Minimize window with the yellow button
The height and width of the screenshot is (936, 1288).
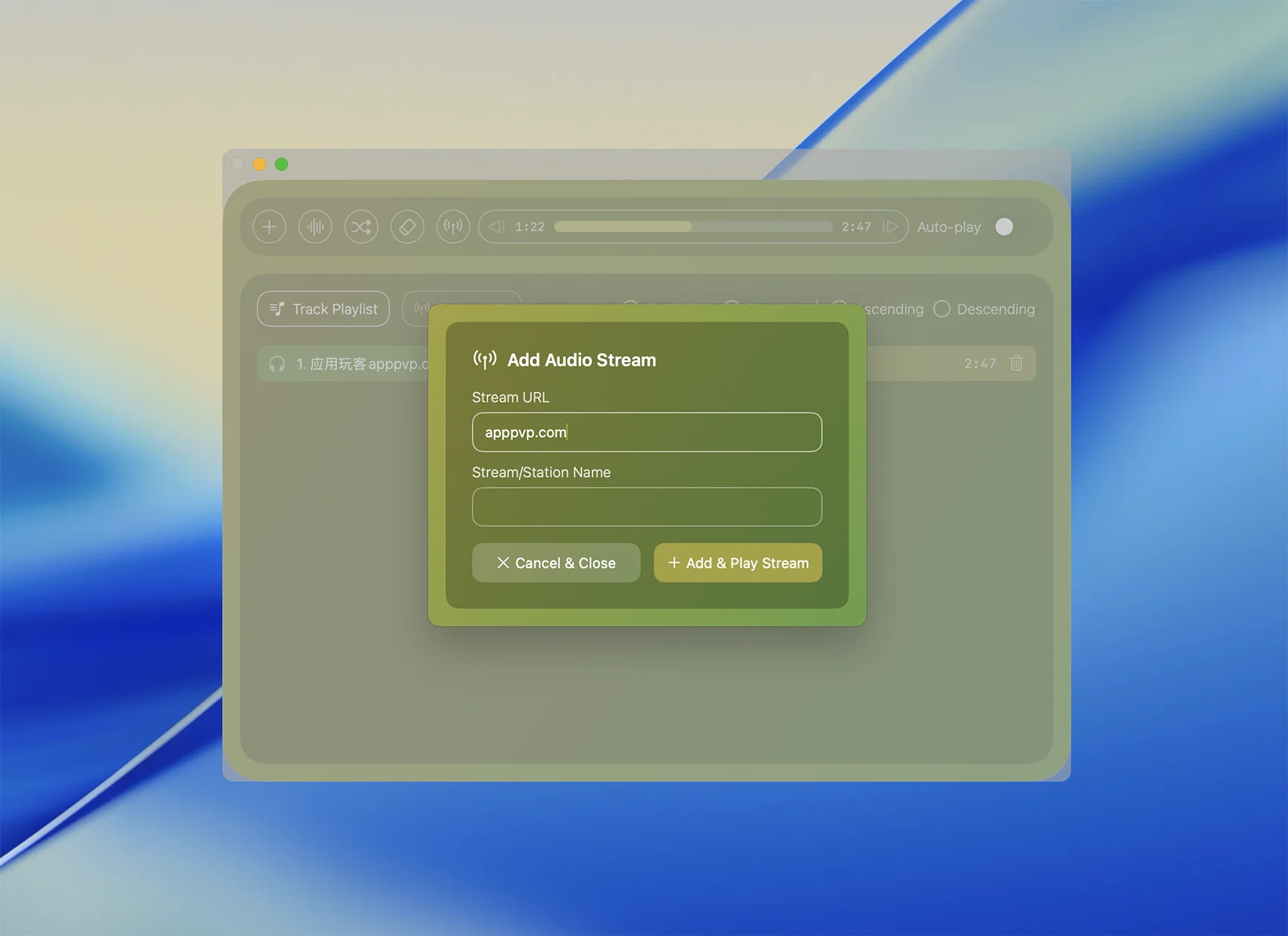[x=259, y=164]
